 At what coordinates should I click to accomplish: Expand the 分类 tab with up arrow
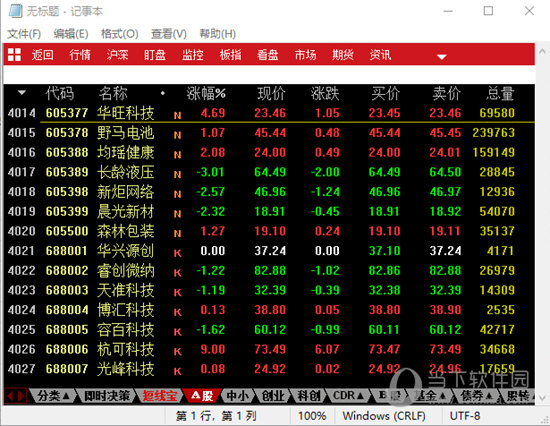[52, 396]
